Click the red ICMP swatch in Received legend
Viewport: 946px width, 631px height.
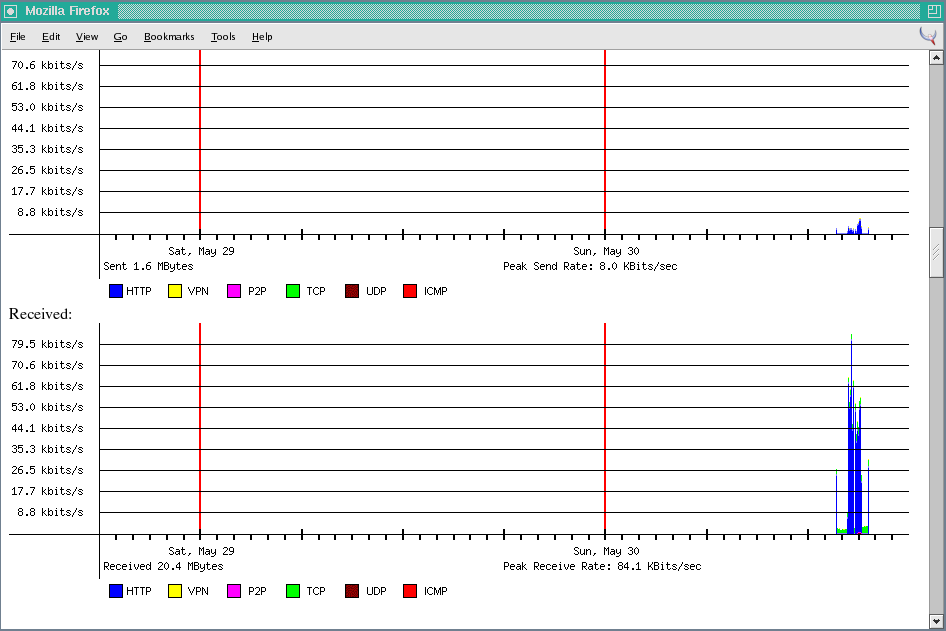[x=410, y=591]
